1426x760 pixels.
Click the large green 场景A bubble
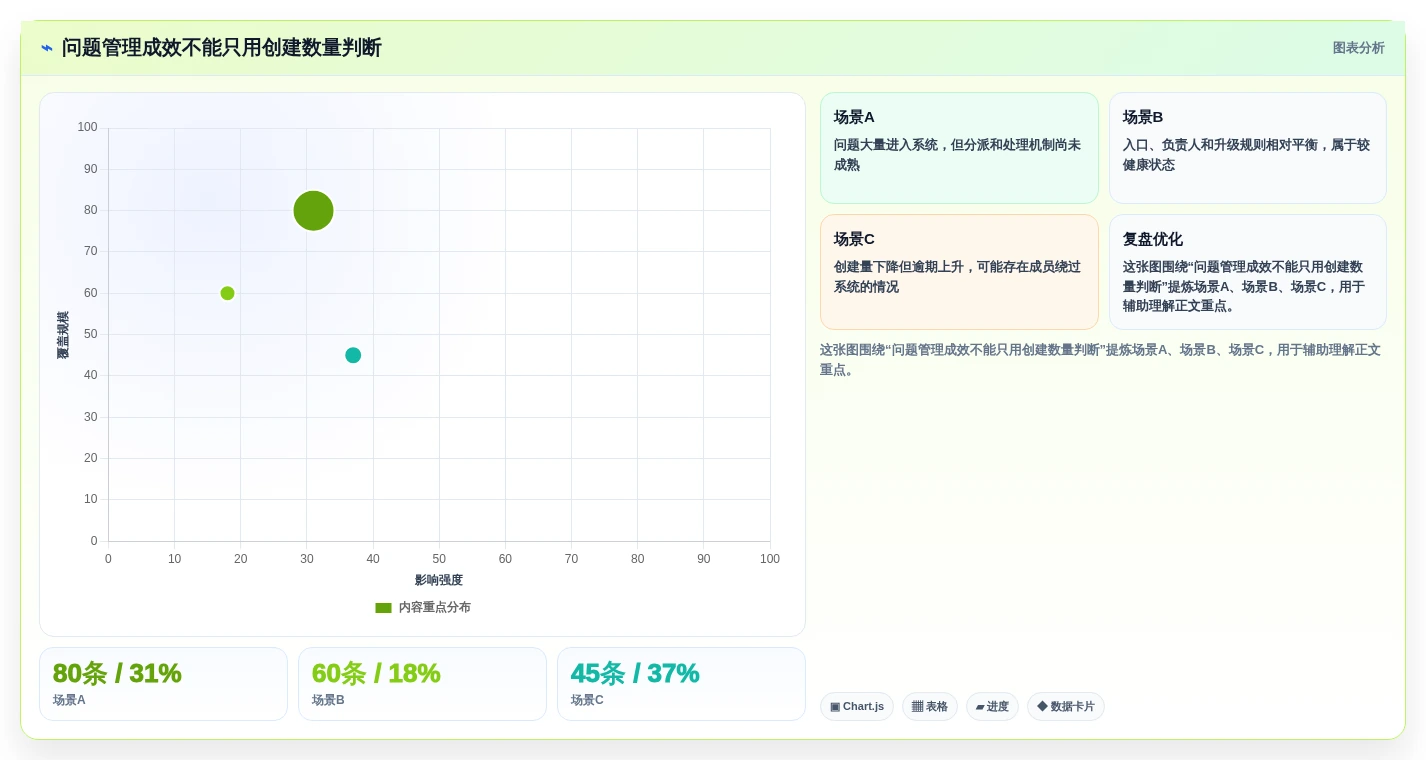click(x=313, y=210)
